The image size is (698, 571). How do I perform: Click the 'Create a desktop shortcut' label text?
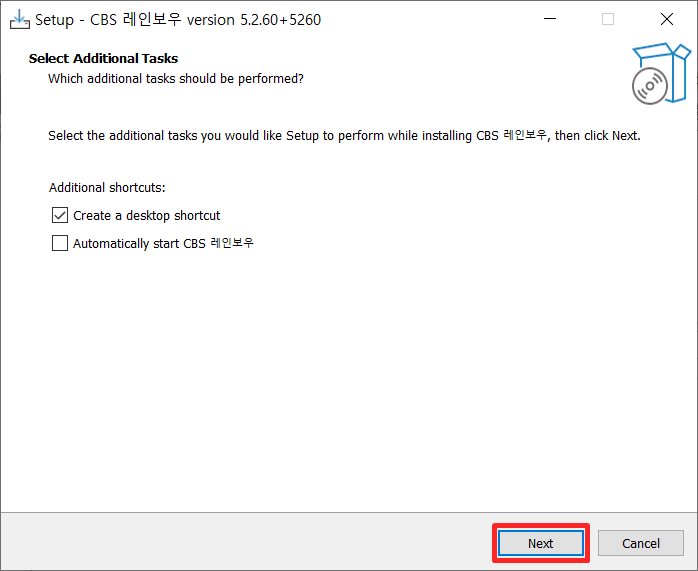tap(146, 216)
